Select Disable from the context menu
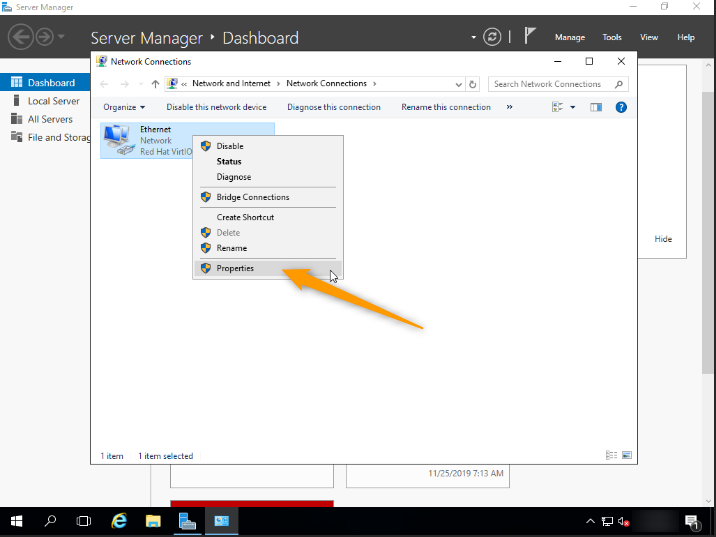This screenshot has height=537, width=716. 230,146
